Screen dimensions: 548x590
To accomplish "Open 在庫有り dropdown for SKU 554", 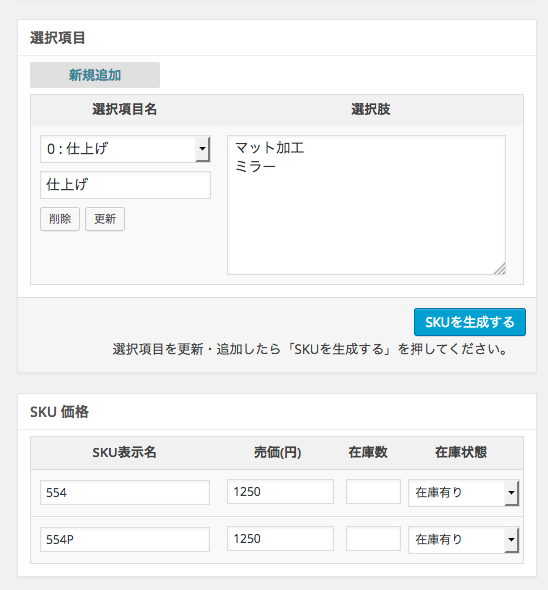I will tap(464, 493).
